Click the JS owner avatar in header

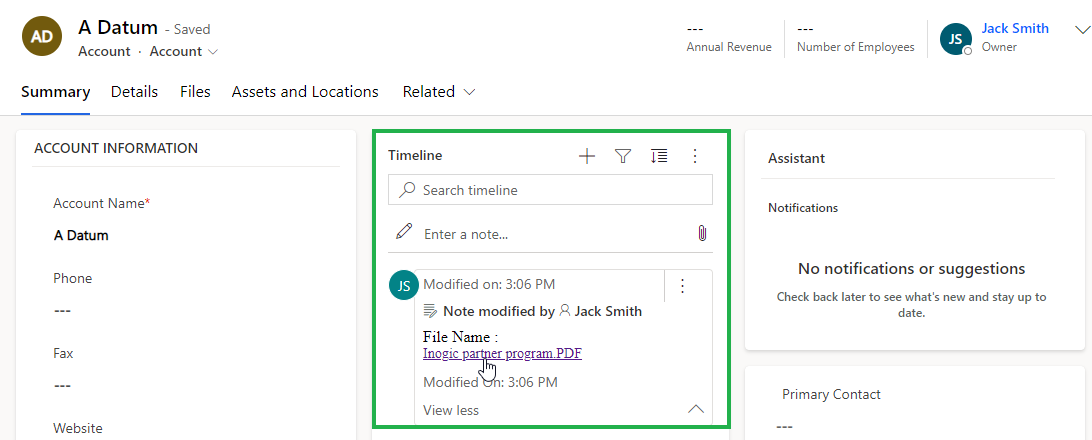(x=956, y=38)
